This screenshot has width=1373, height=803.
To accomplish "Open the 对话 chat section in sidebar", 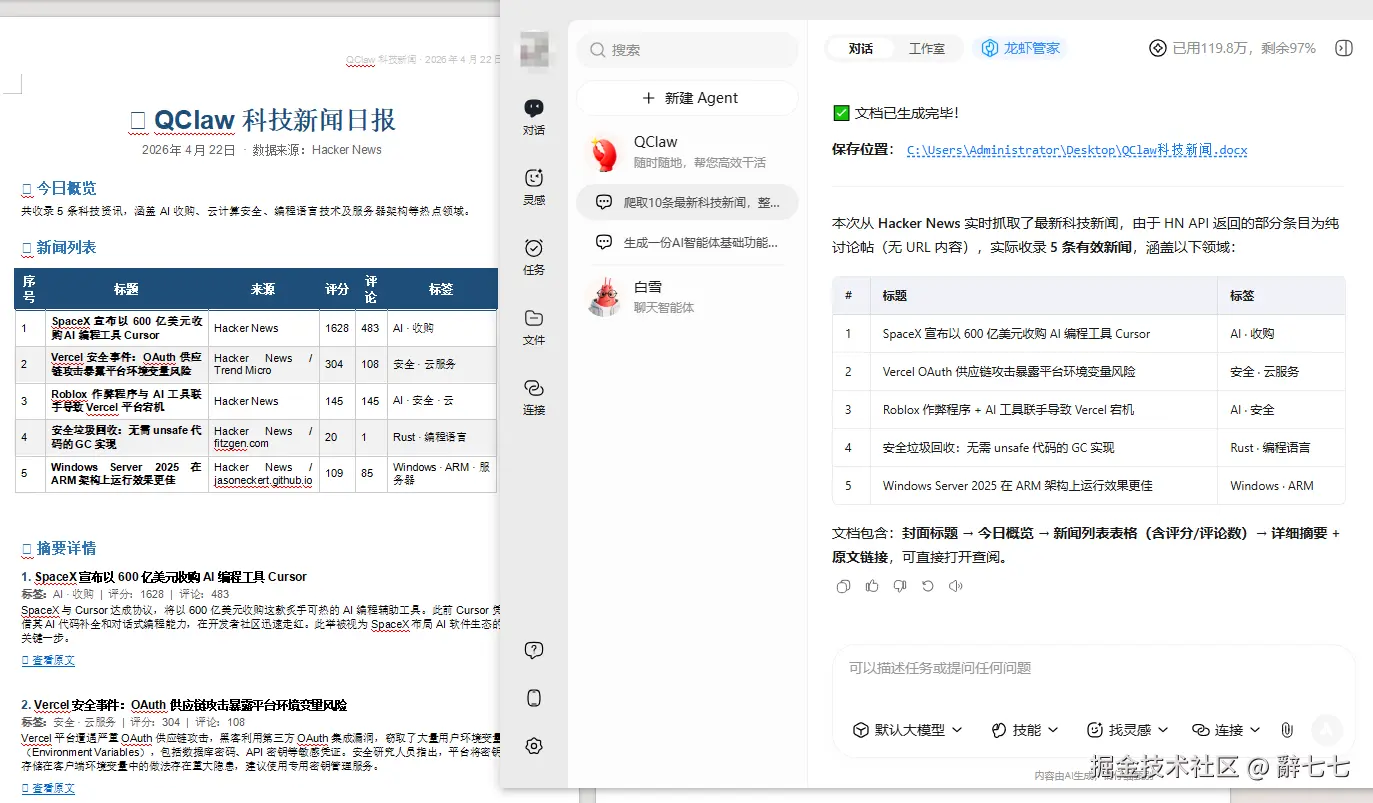I will click(534, 117).
